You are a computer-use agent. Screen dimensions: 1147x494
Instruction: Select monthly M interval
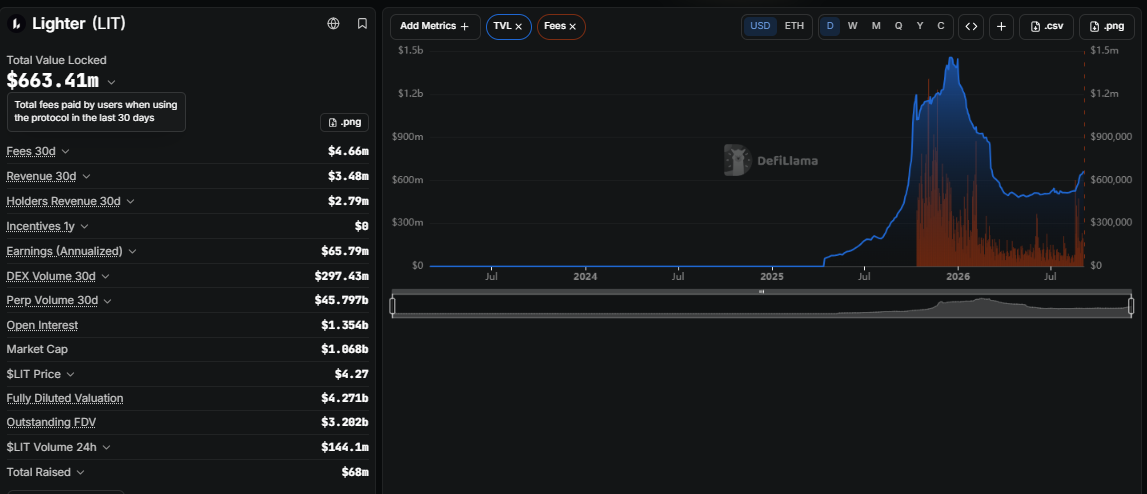click(x=876, y=26)
